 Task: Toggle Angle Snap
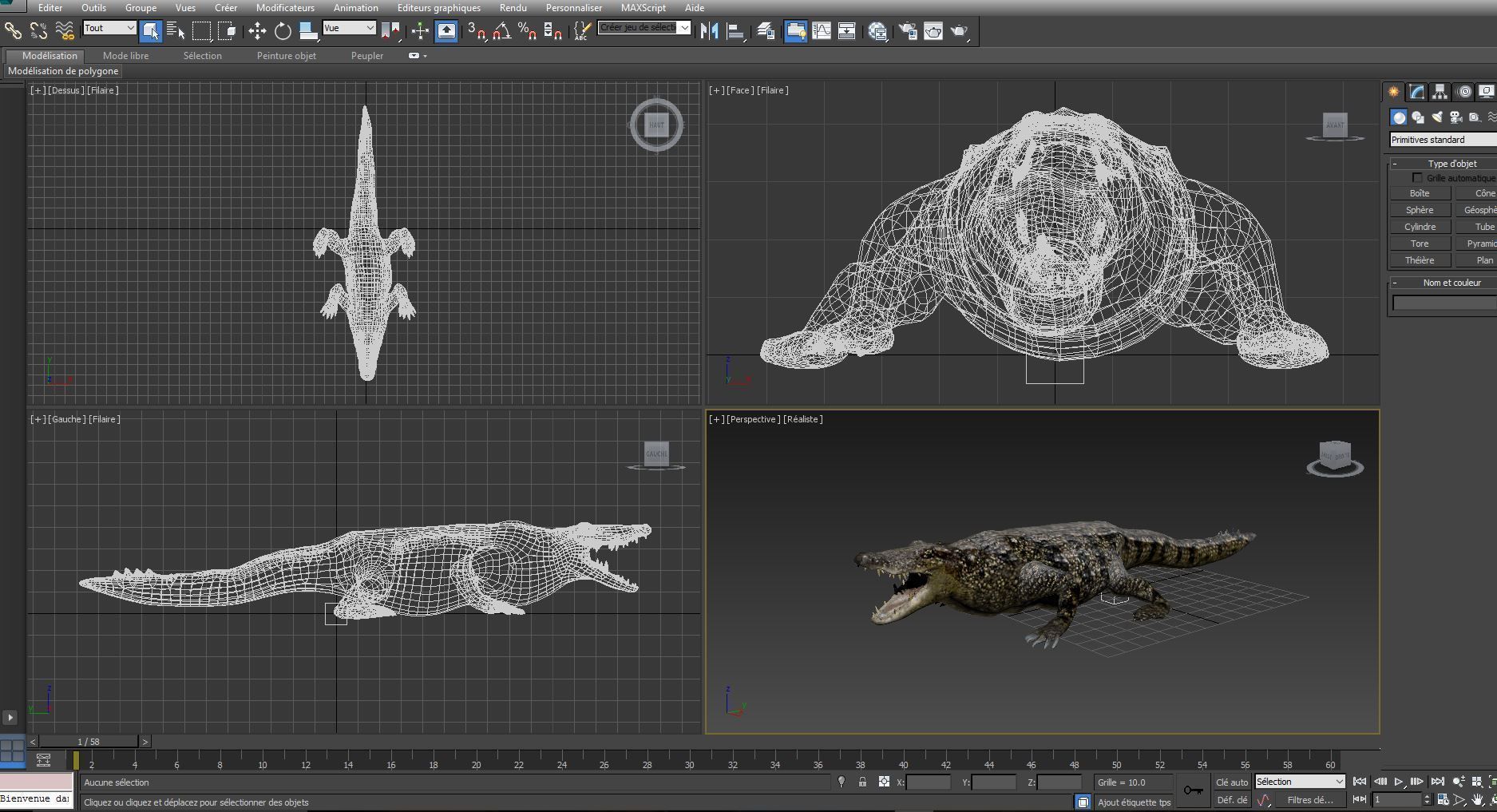coord(502,31)
